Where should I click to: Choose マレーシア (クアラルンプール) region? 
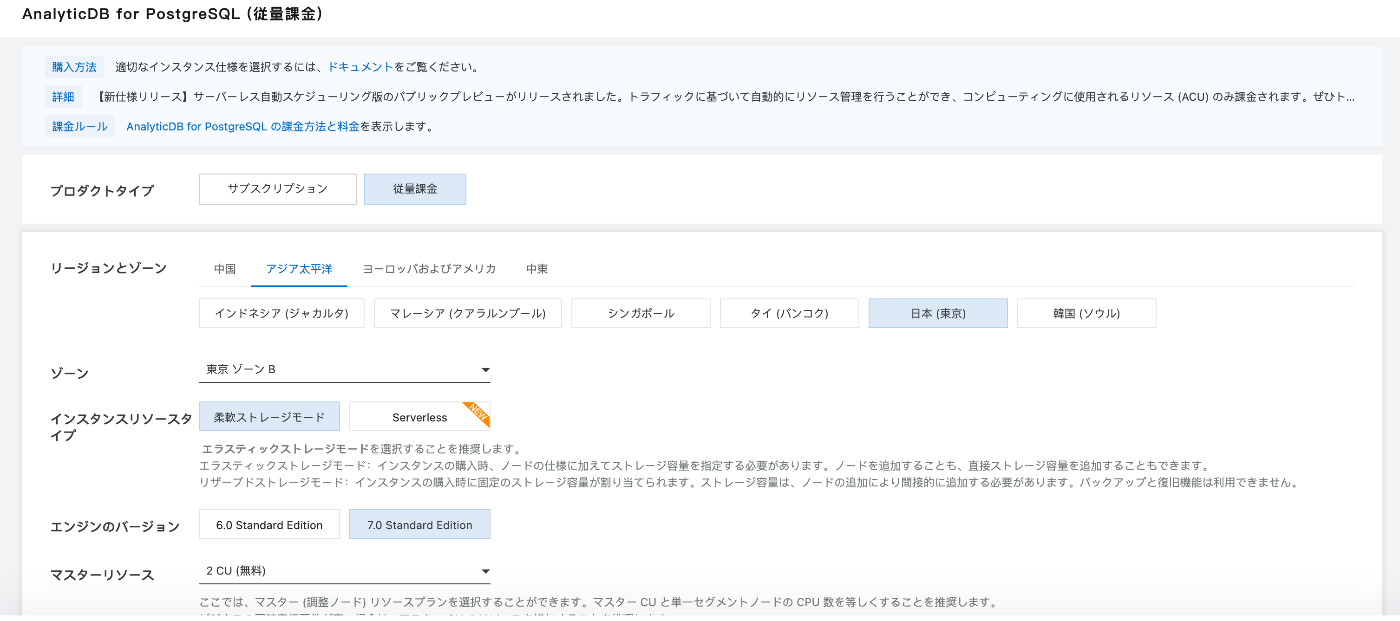468,313
